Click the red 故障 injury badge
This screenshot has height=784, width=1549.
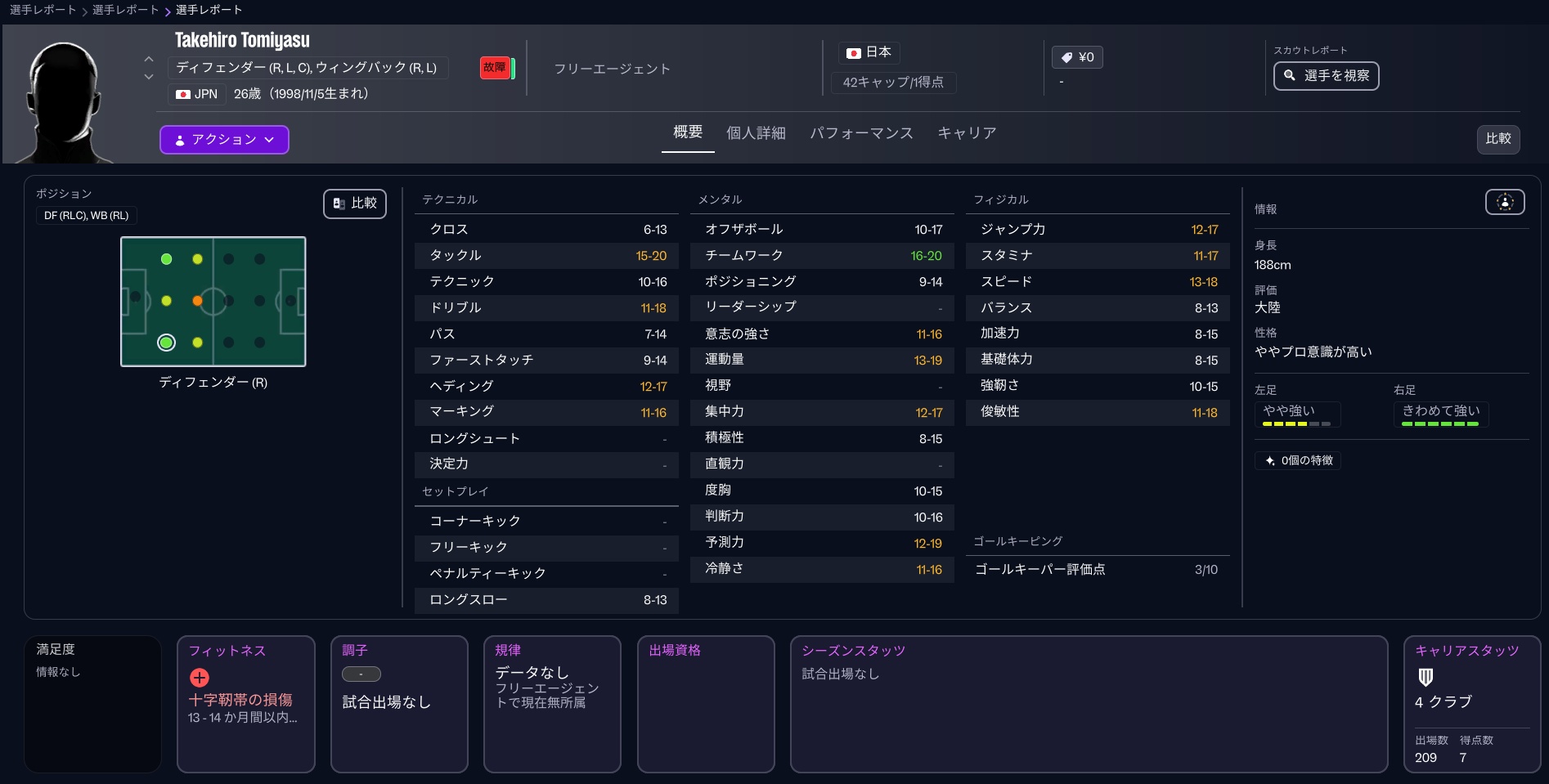pos(495,68)
